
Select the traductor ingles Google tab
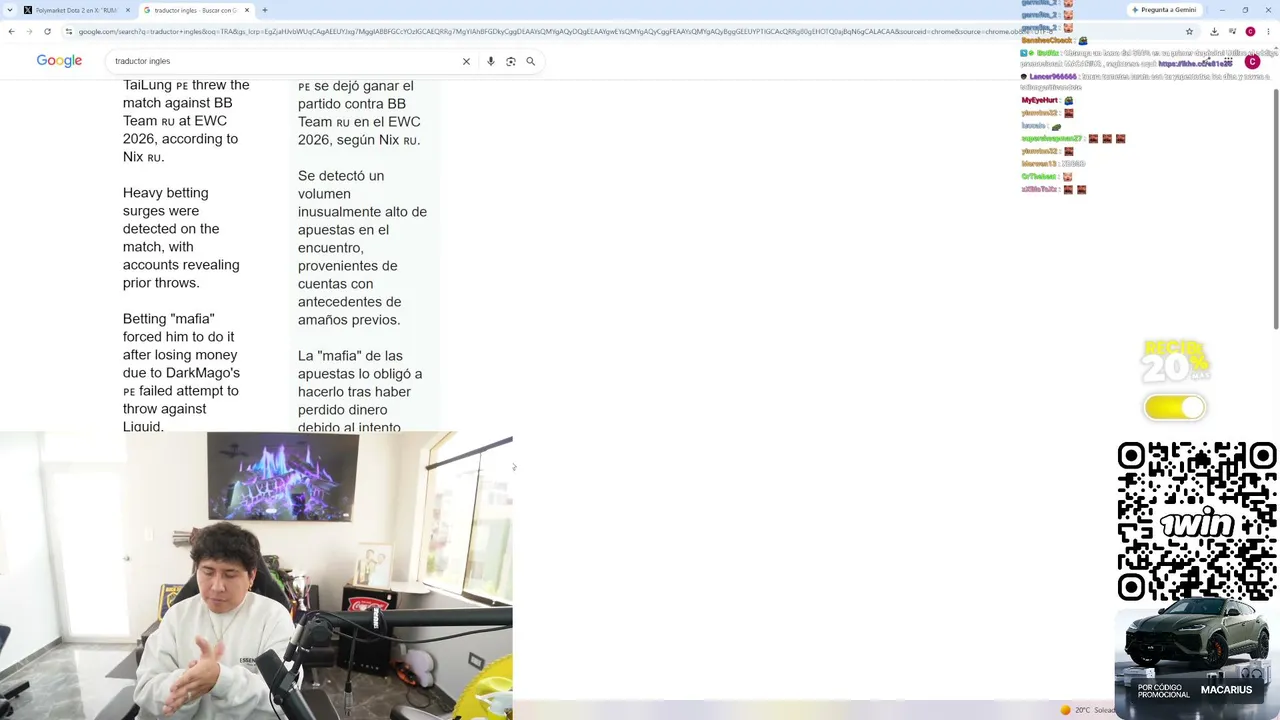[x=196, y=10]
